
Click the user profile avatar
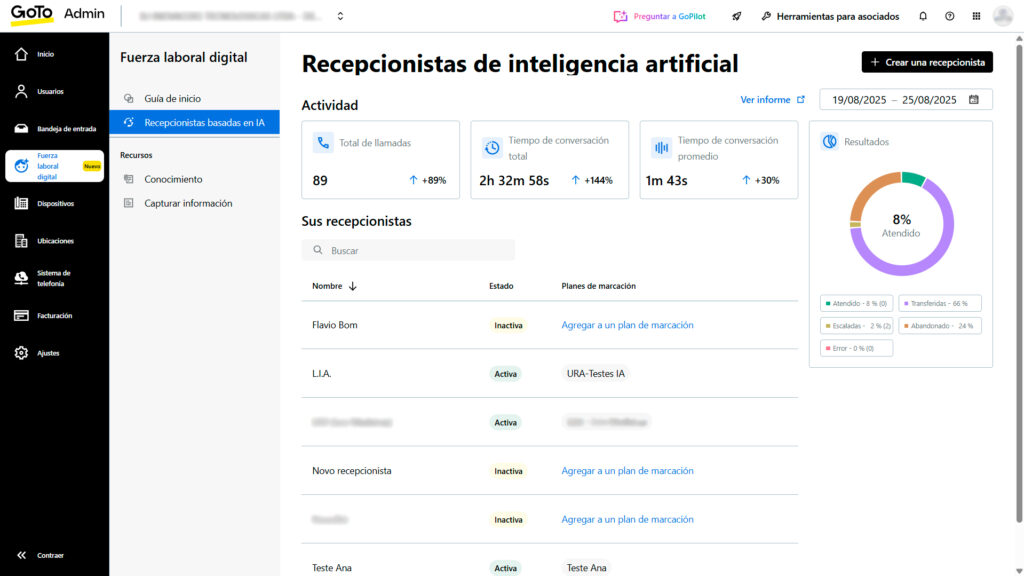(x=1003, y=16)
